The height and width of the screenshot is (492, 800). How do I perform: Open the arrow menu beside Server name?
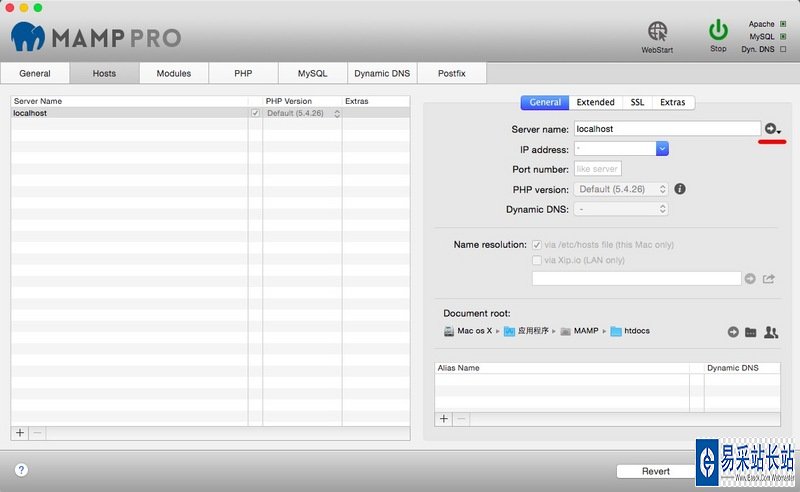pyautogui.click(x=772, y=129)
